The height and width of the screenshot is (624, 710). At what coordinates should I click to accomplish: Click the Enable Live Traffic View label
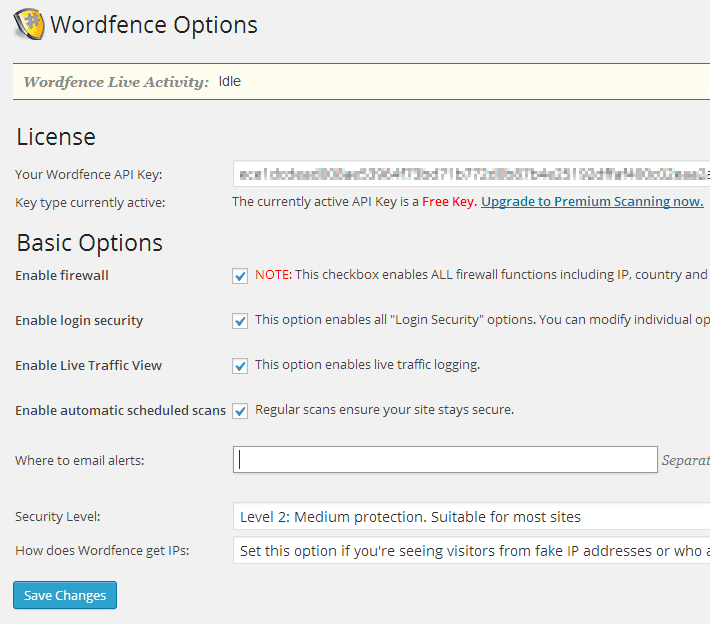89,365
